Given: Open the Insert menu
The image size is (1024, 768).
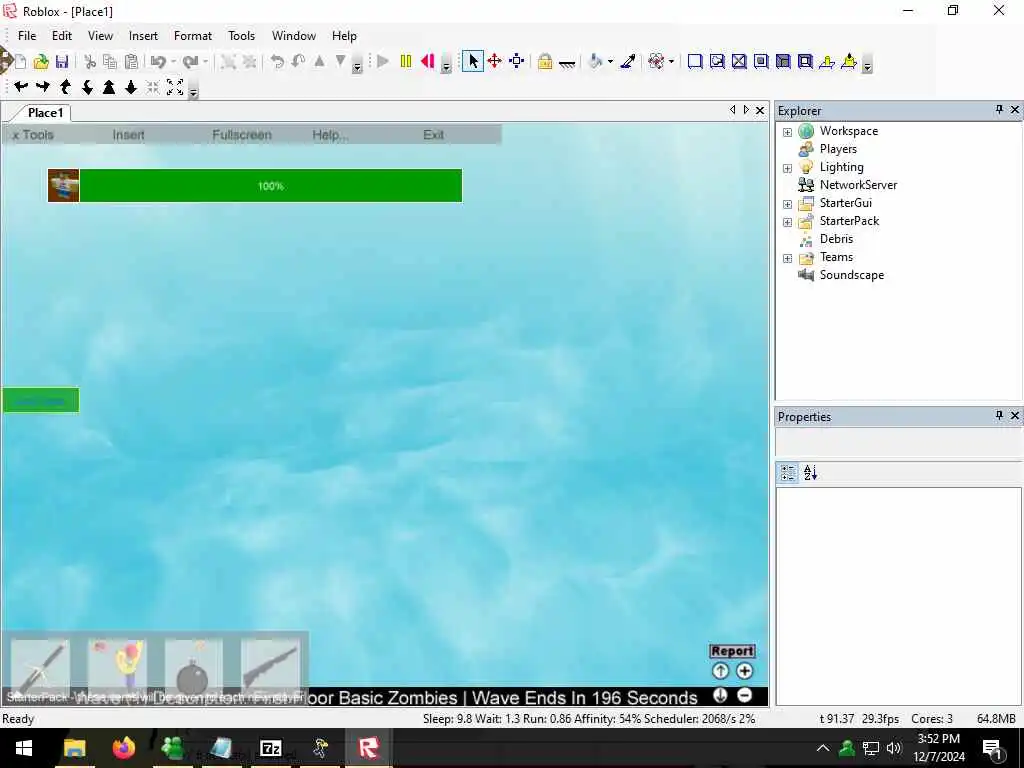Looking at the screenshot, I should tap(143, 36).
